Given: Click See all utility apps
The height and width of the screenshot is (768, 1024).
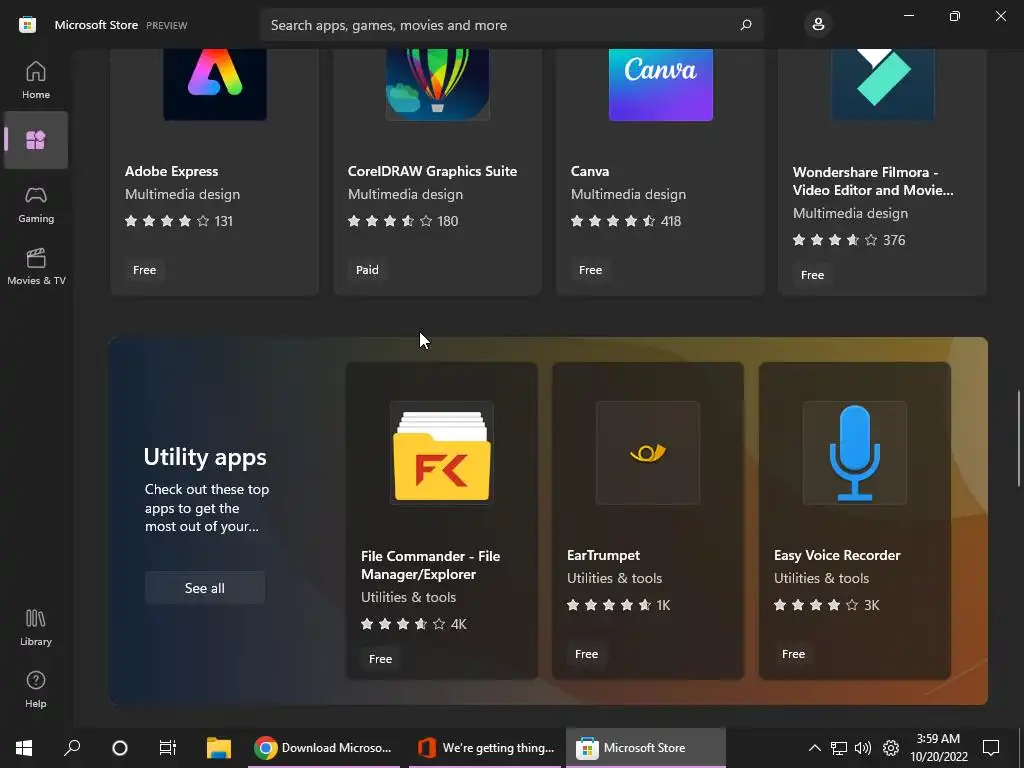Looking at the screenshot, I should tap(204, 588).
